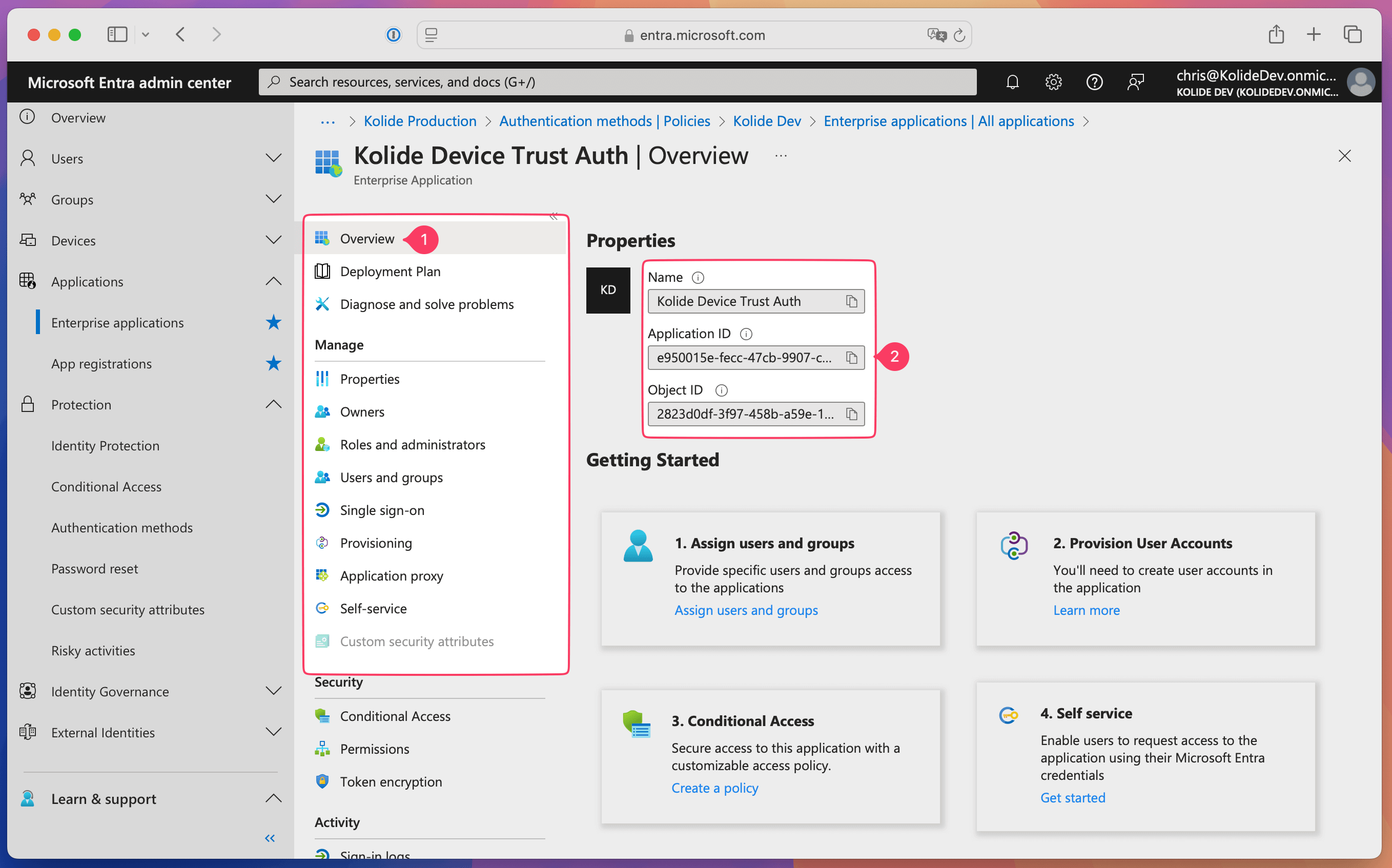Expand the Users section
The image size is (1392, 868).
273,158
